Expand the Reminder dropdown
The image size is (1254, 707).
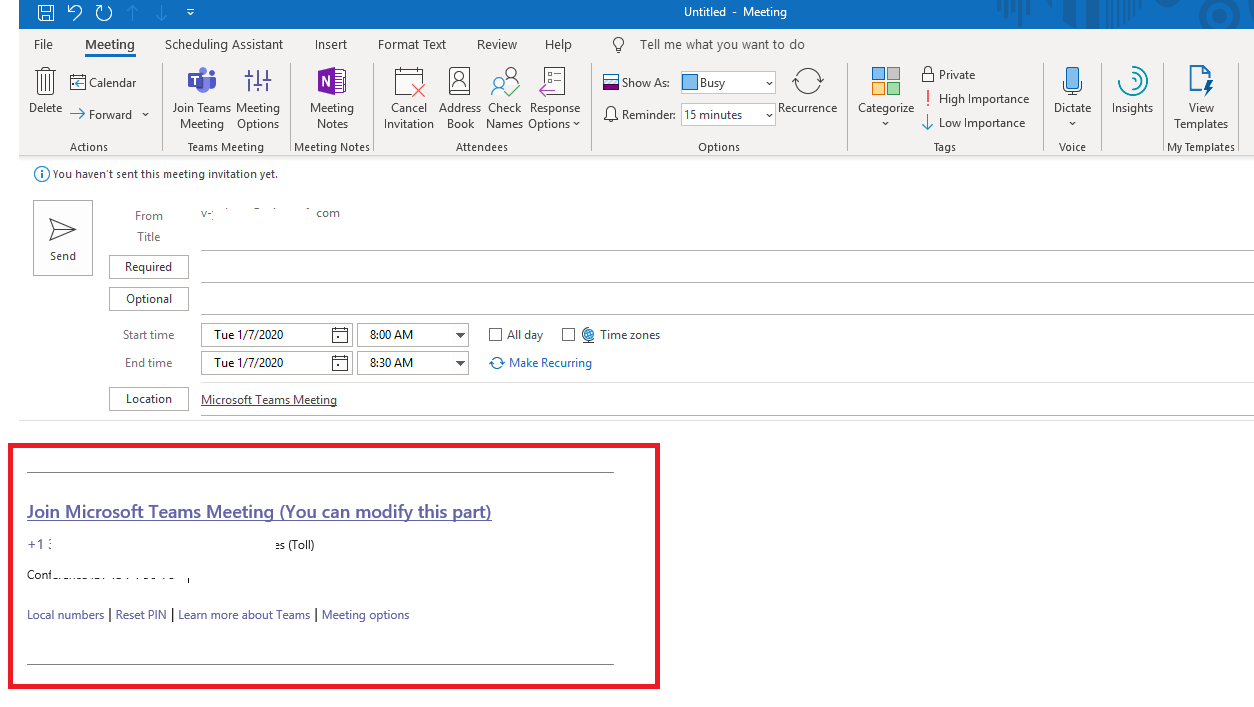pyautogui.click(x=767, y=114)
